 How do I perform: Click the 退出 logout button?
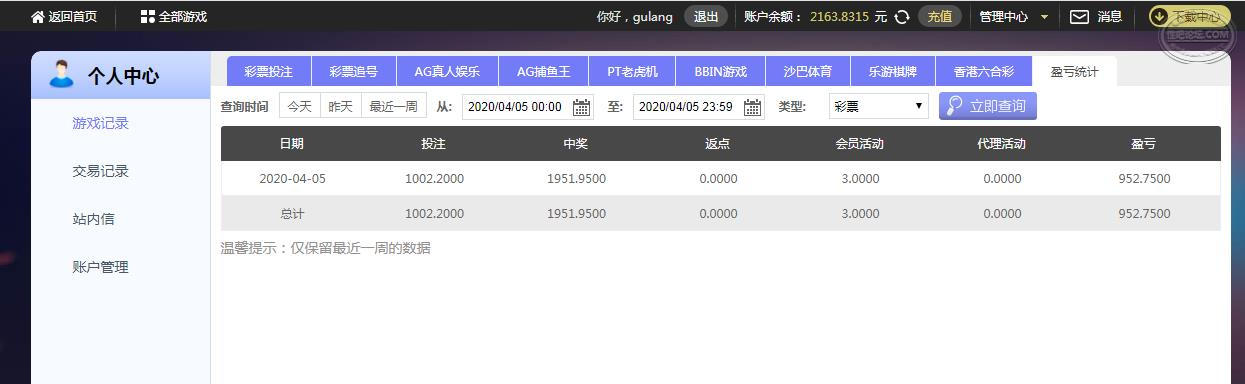[x=706, y=17]
